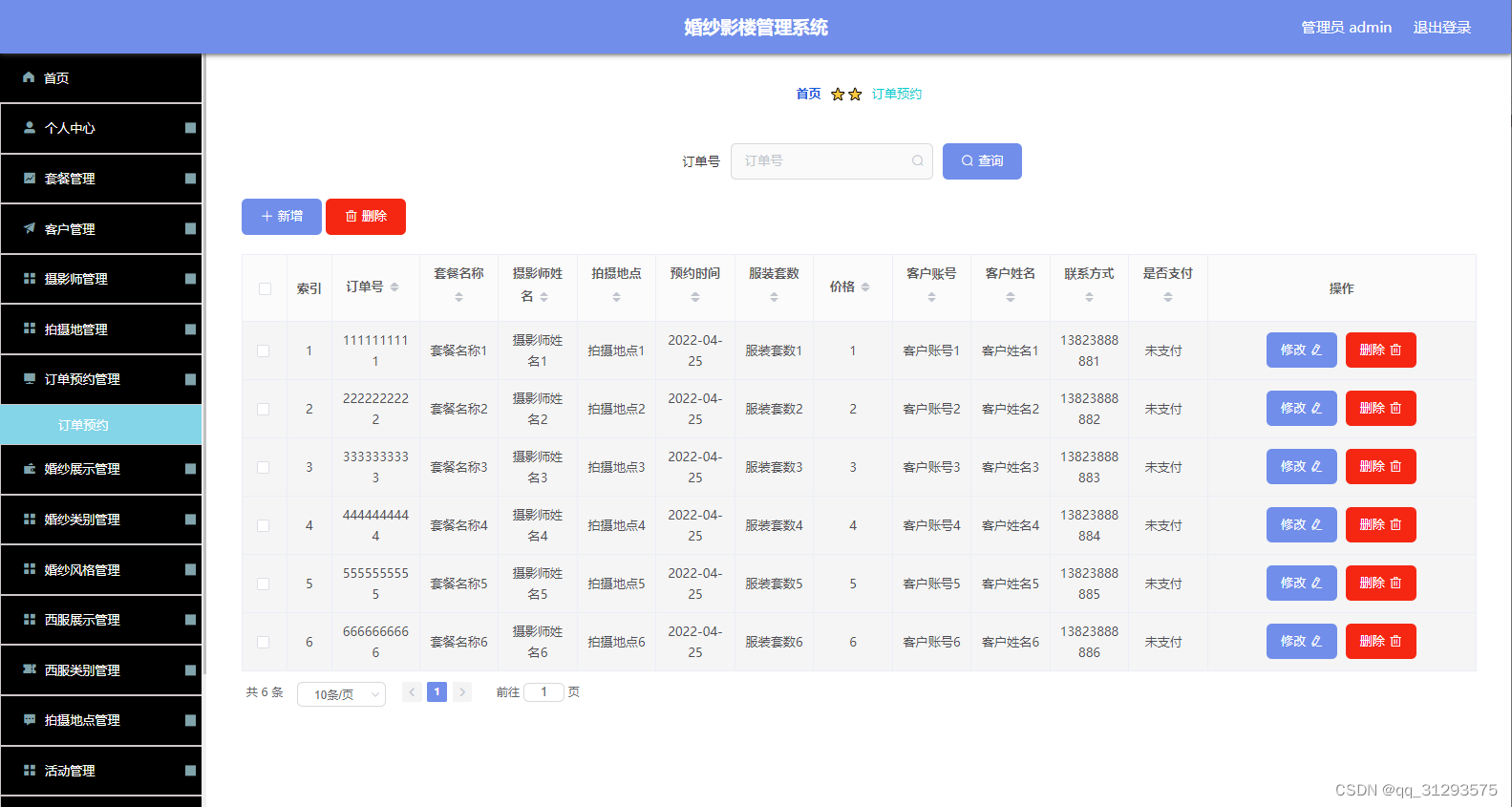Sort the table by 订单号 arrows

coord(394,287)
